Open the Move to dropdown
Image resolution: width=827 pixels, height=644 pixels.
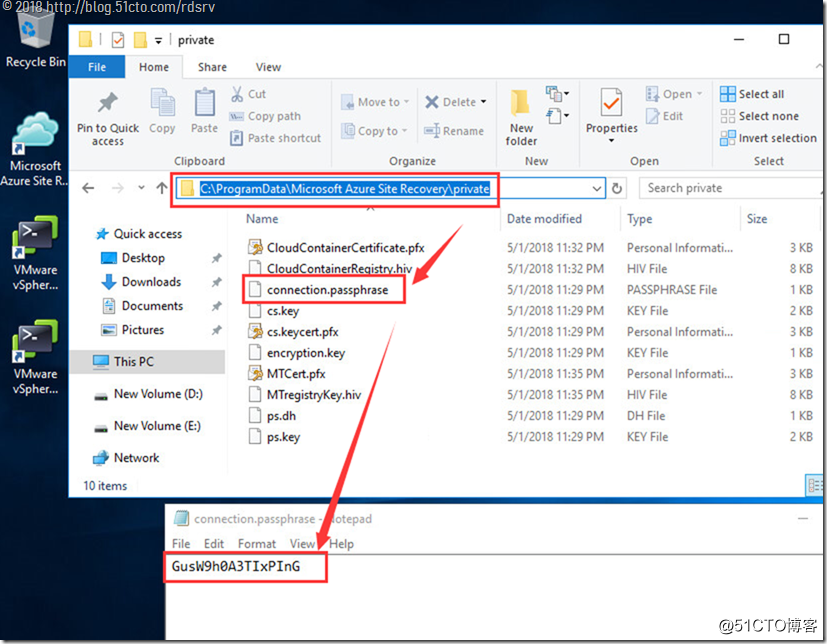(375, 102)
